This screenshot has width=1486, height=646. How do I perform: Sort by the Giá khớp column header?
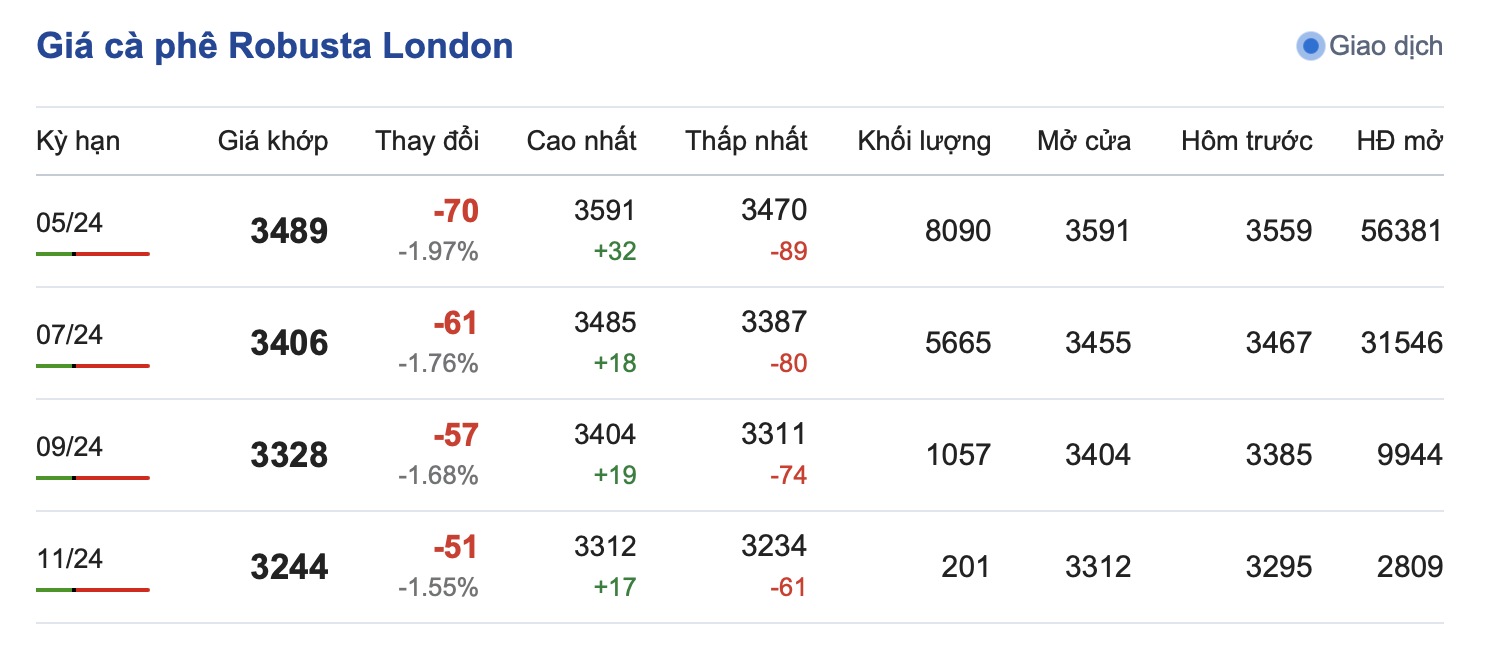[273, 141]
